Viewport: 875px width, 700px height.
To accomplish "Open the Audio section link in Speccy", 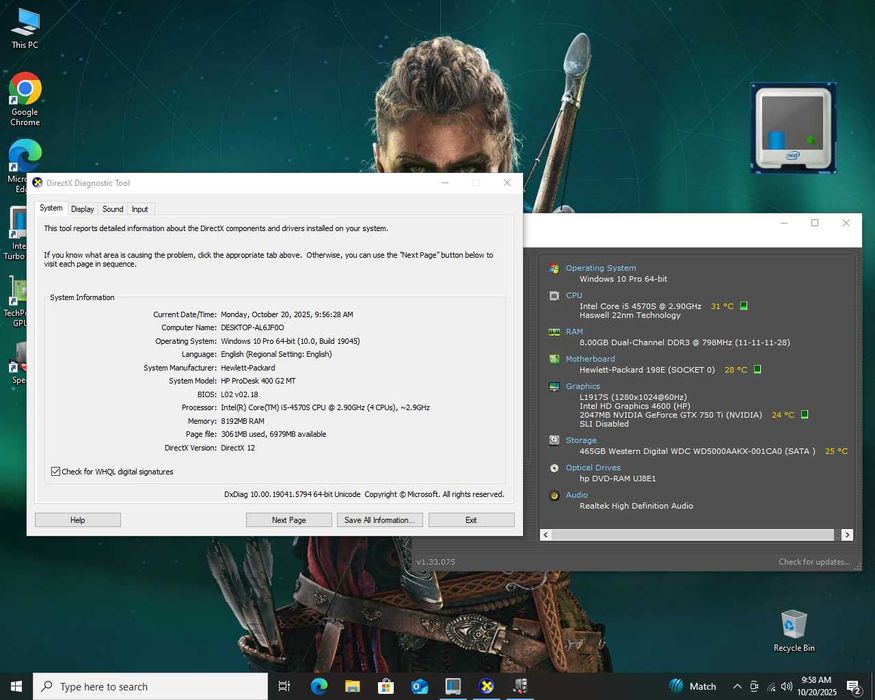I will point(576,495).
